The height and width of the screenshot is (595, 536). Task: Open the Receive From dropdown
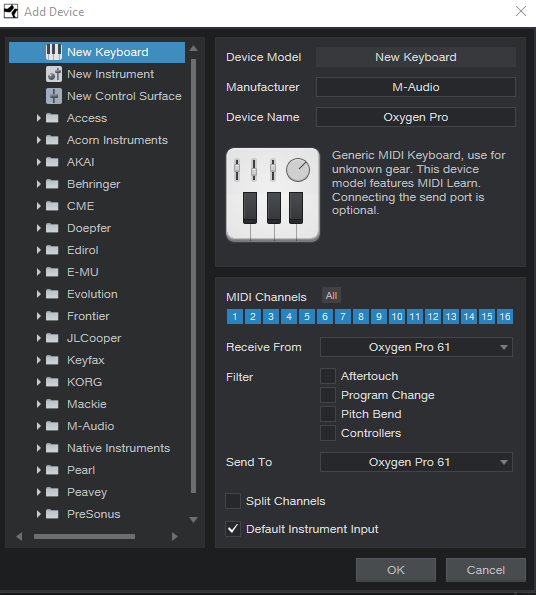click(416, 347)
